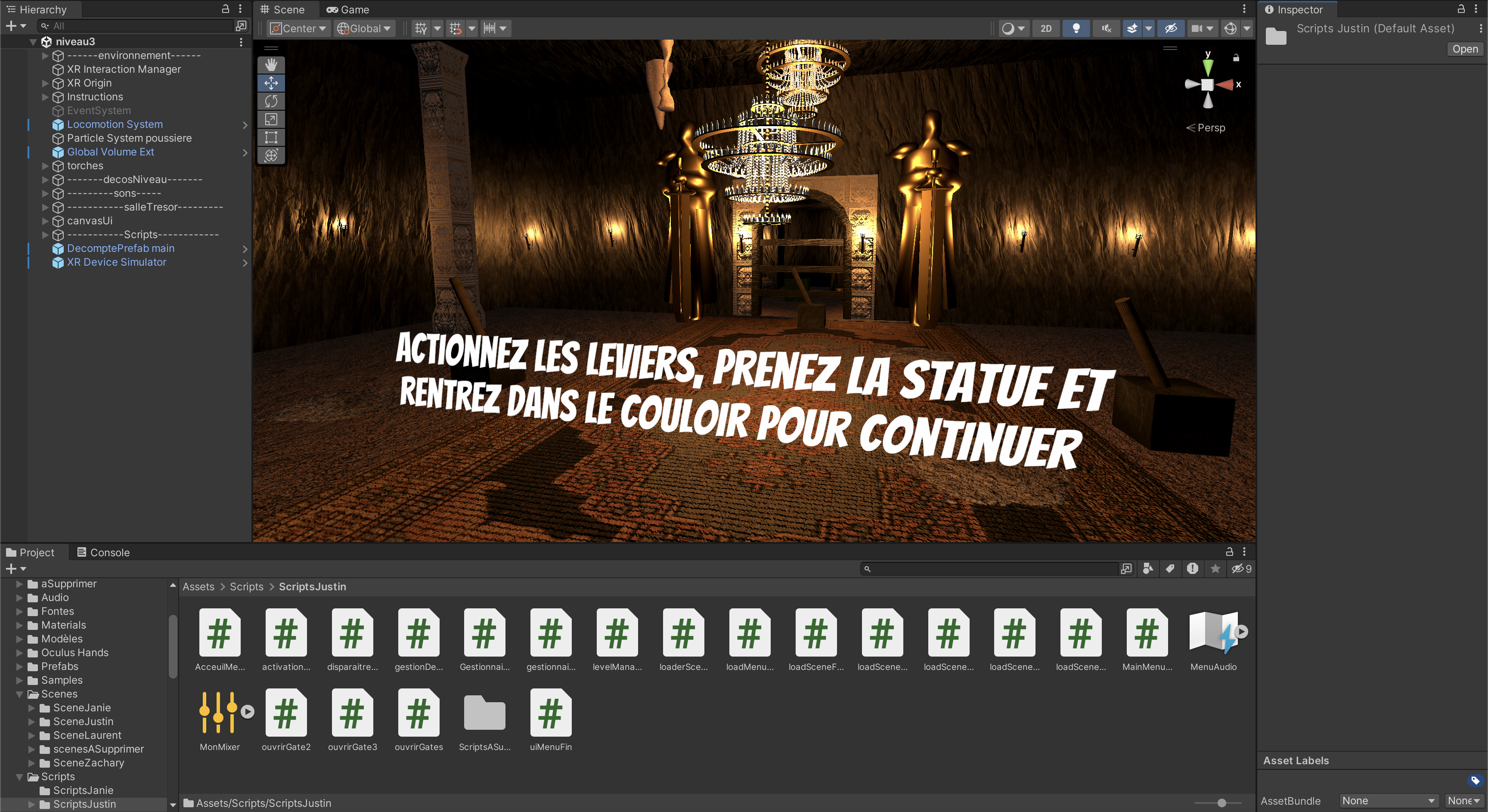Image resolution: width=1488 pixels, height=812 pixels.
Task: Mute scene audio toggle
Action: point(1106,28)
